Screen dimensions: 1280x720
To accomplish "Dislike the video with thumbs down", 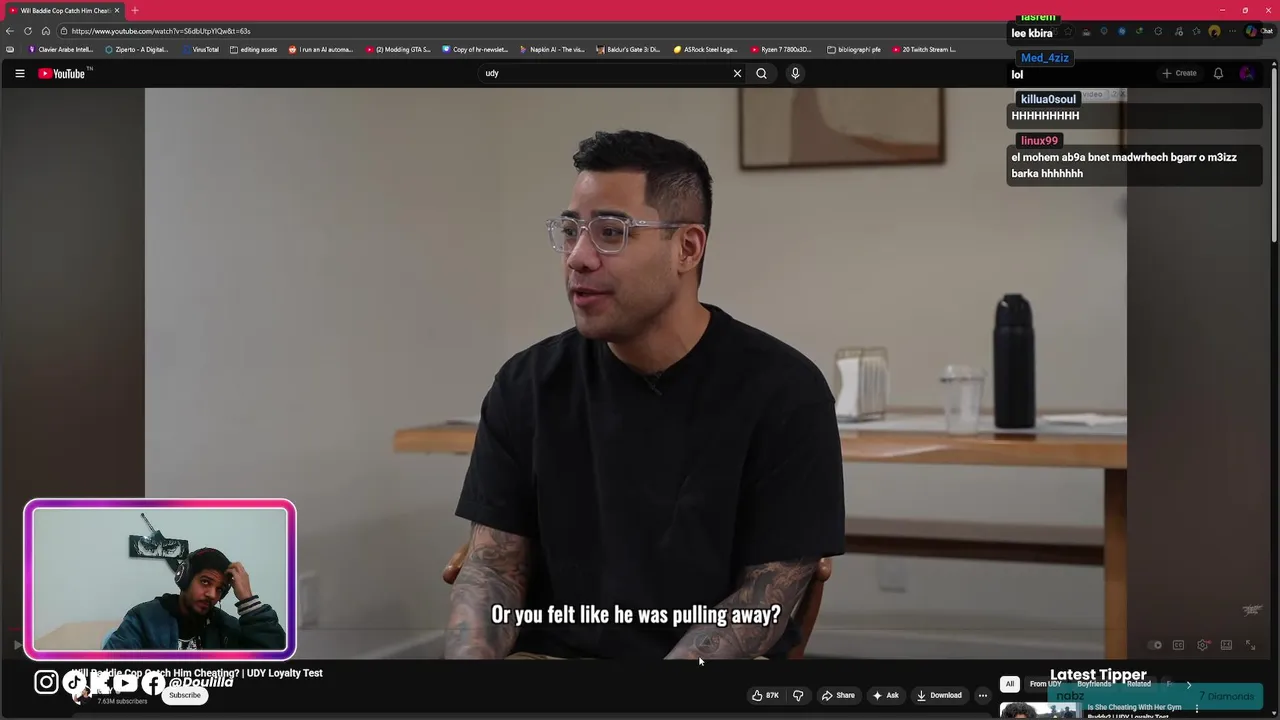I will (x=798, y=695).
